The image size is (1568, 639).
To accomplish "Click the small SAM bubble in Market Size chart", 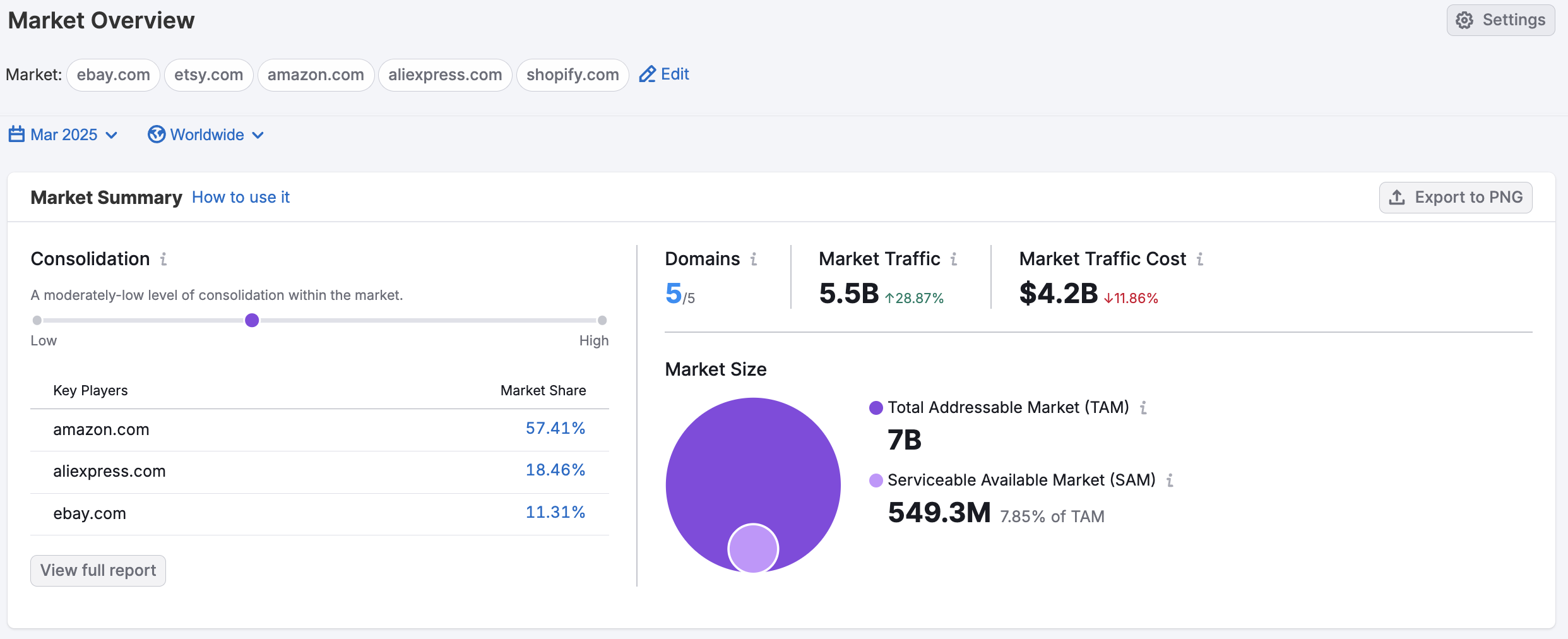I will pyautogui.click(x=753, y=548).
